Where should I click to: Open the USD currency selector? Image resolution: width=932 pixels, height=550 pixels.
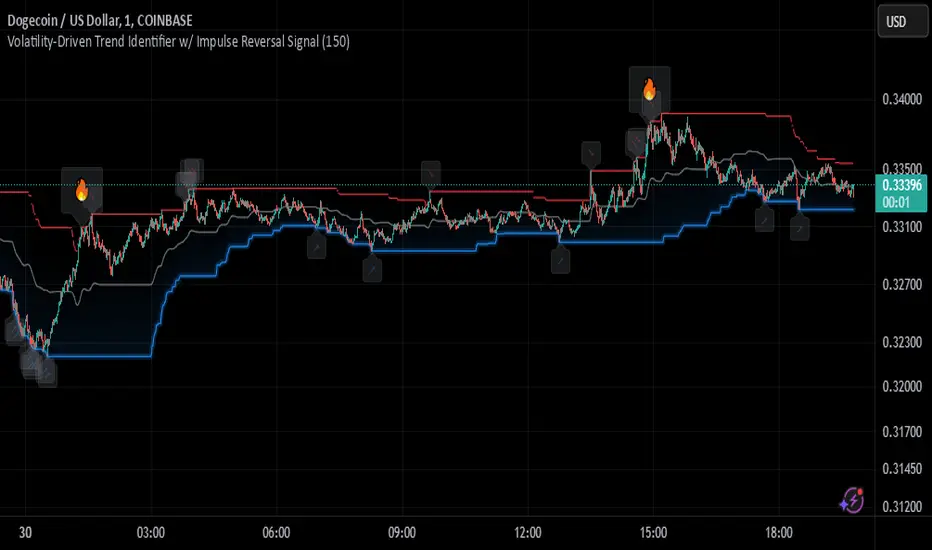pos(902,22)
